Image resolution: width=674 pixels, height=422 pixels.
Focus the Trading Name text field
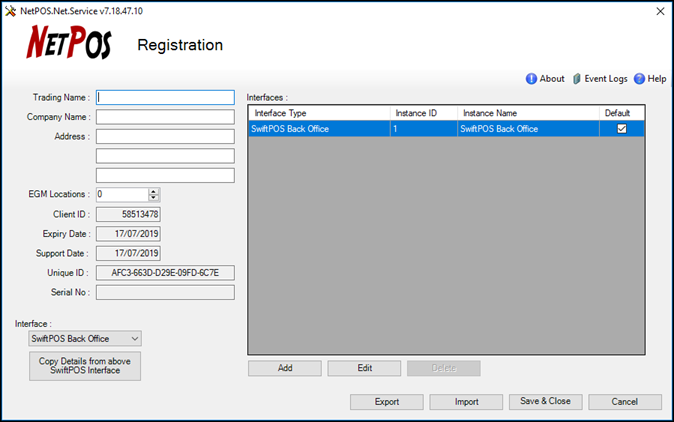click(165, 98)
